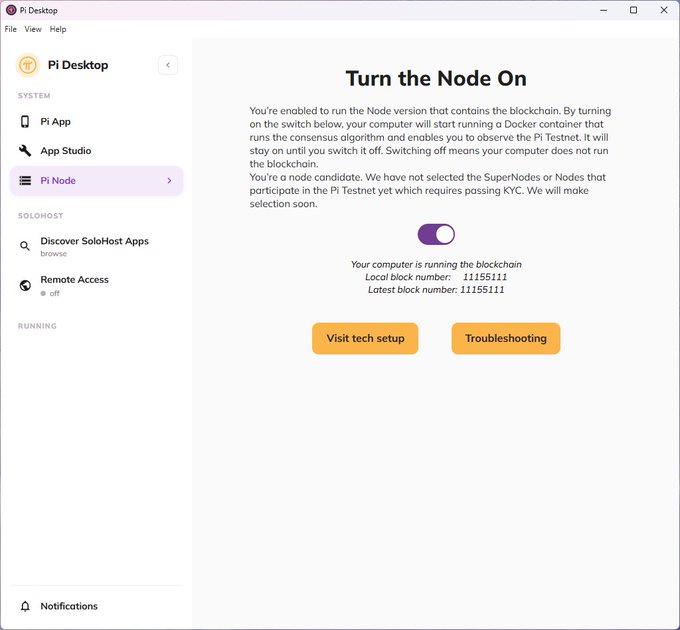Viewport: 680px width, 630px height.
Task: Click the Pi Desktop logo icon in sidebar
Action: pos(28,65)
